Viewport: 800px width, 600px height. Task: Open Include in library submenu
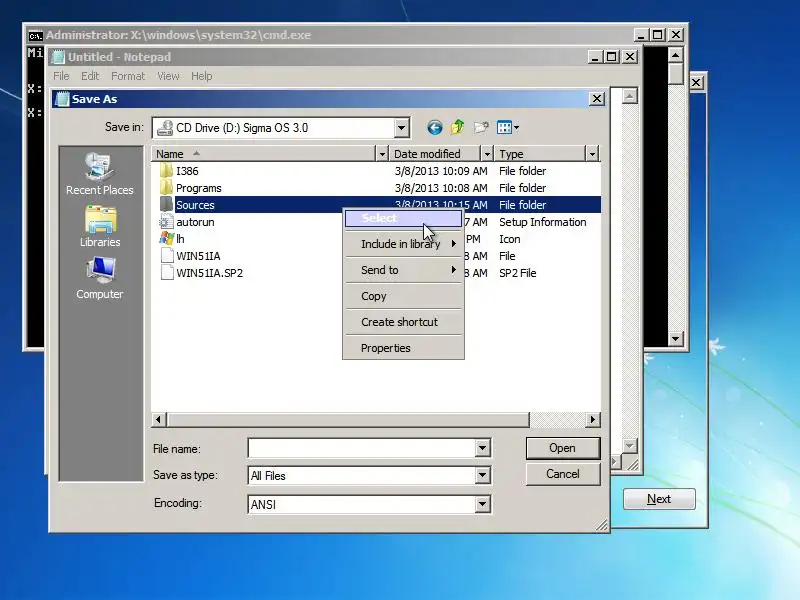click(403, 244)
